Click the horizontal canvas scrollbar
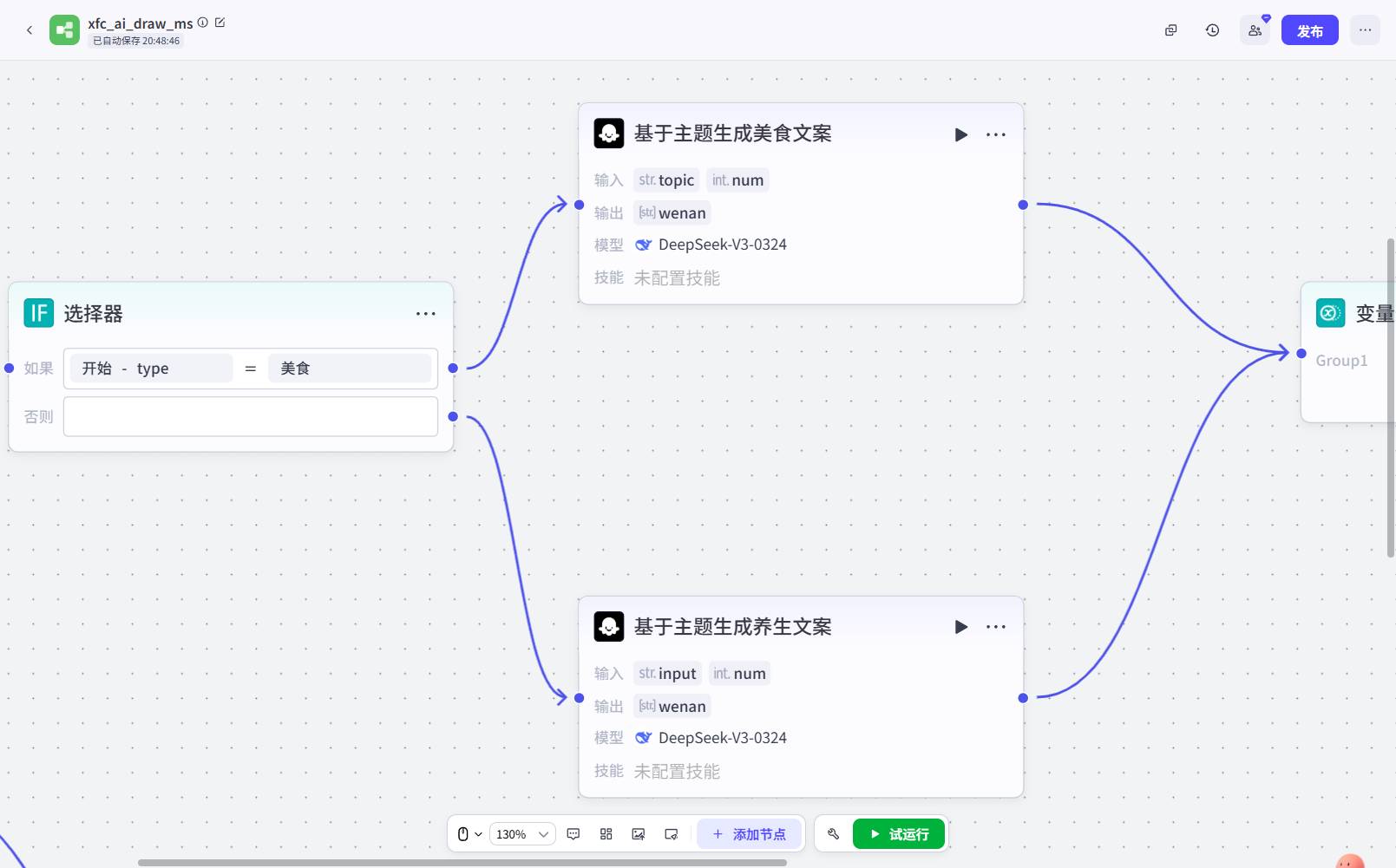 click(x=462, y=863)
